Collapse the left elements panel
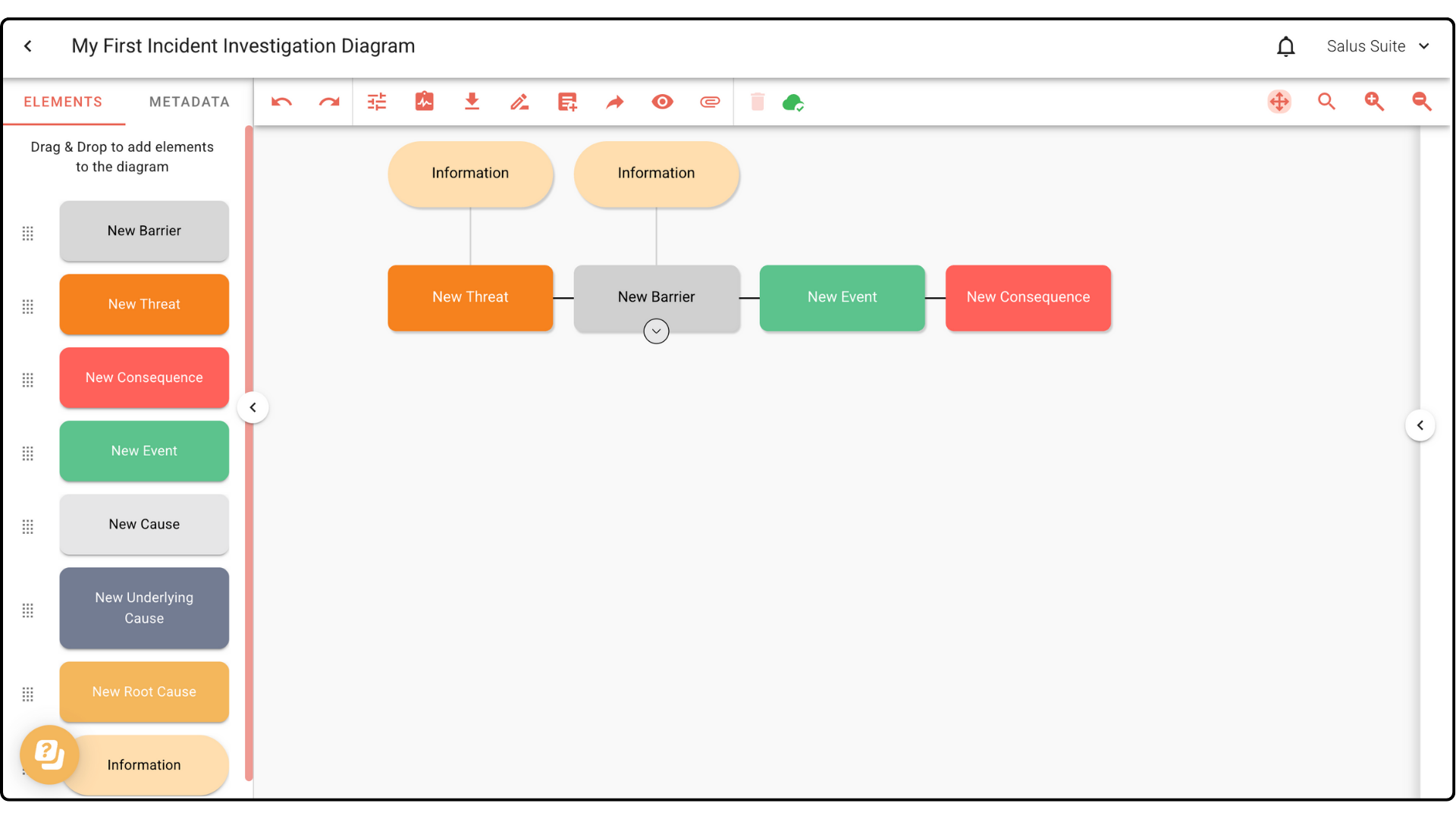 point(253,408)
